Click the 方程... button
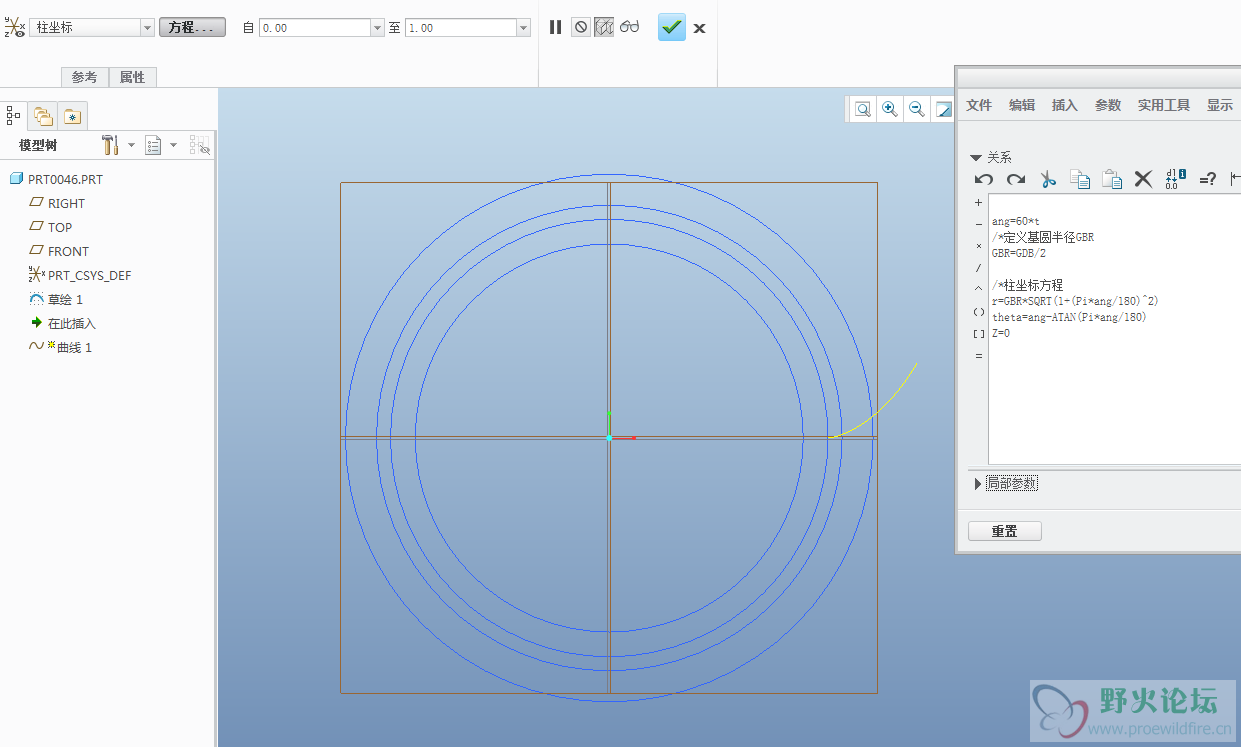This screenshot has width=1241, height=747. [x=192, y=28]
